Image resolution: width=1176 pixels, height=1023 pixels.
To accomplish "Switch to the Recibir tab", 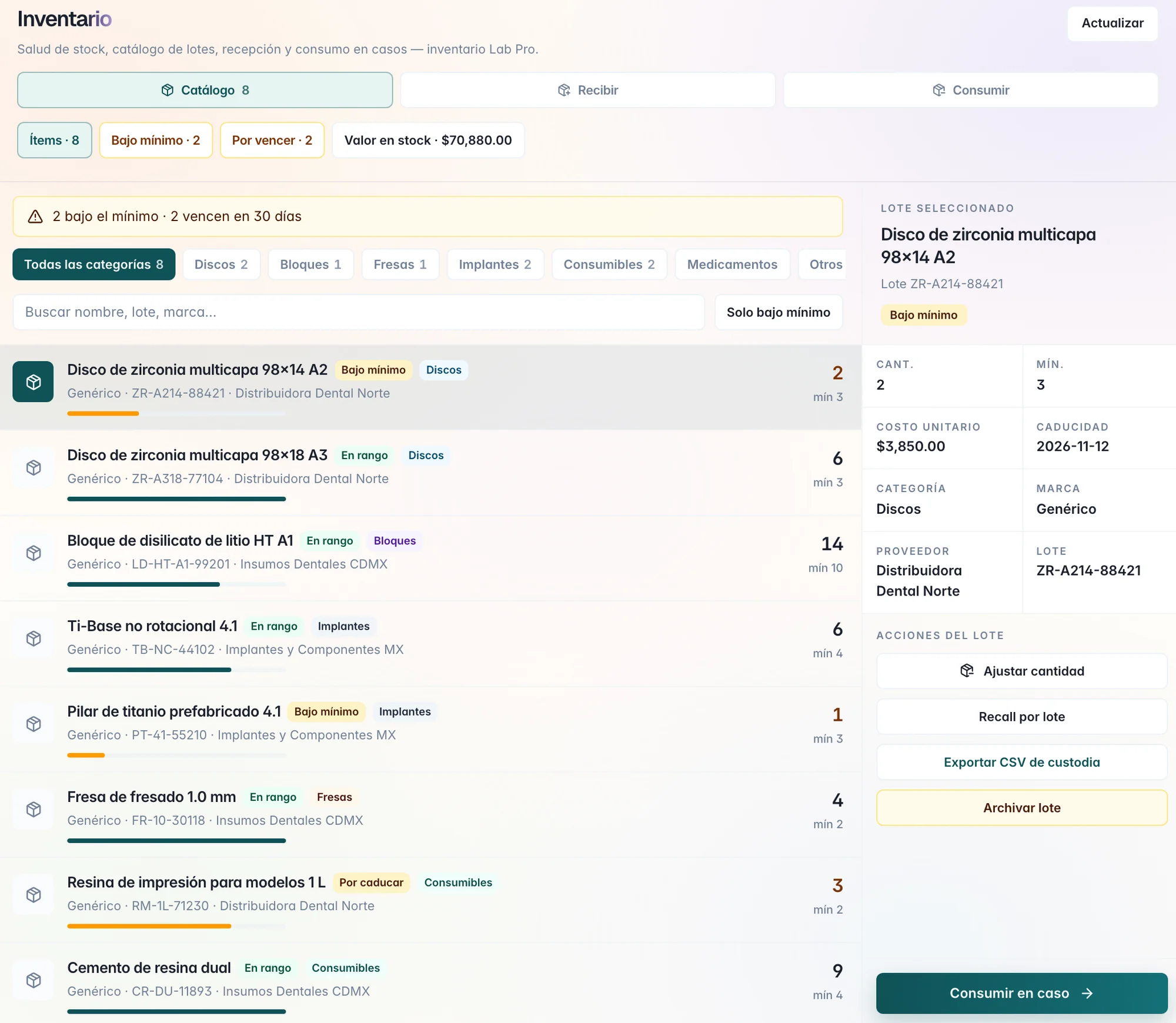I will coord(588,90).
